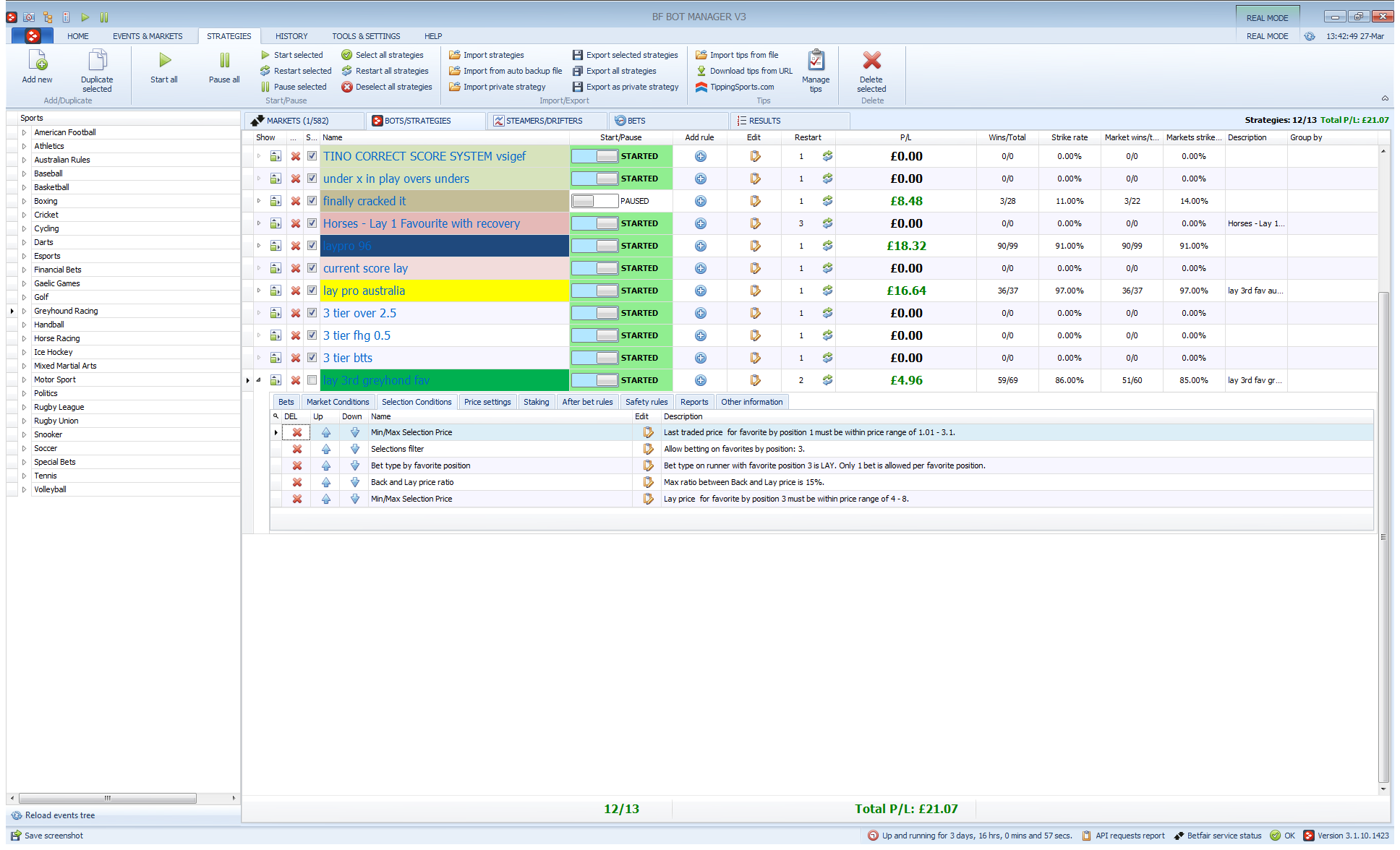Click the Duplicate selected icon

pos(97,61)
